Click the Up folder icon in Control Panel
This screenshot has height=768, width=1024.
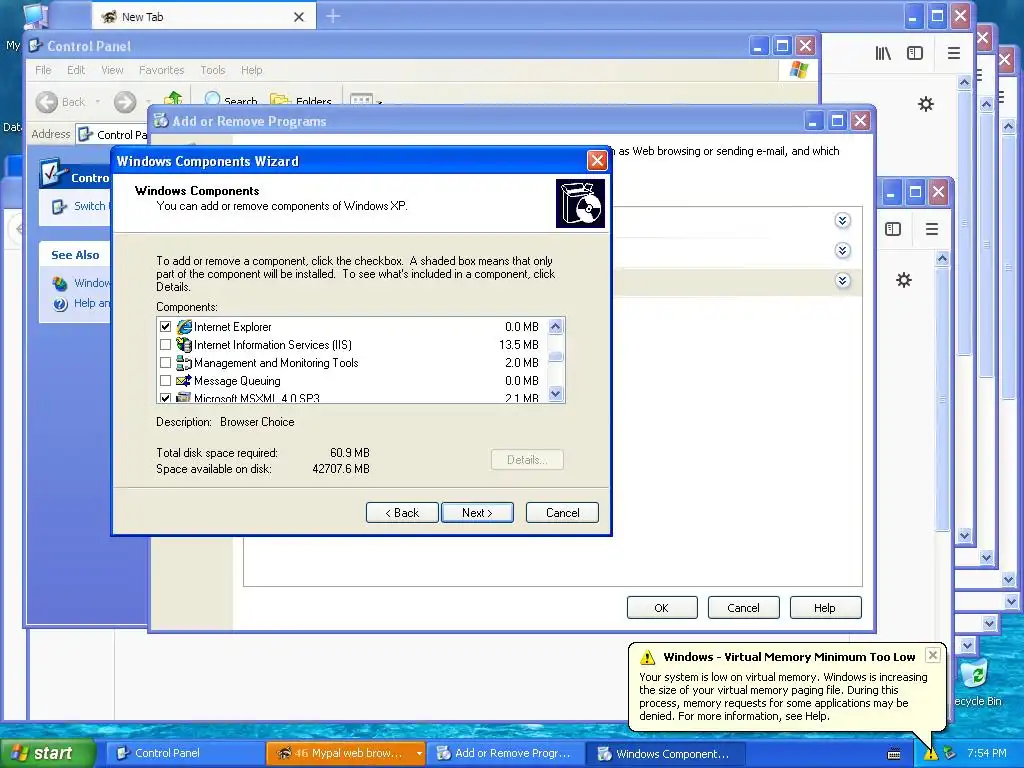[x=173, y=99]
